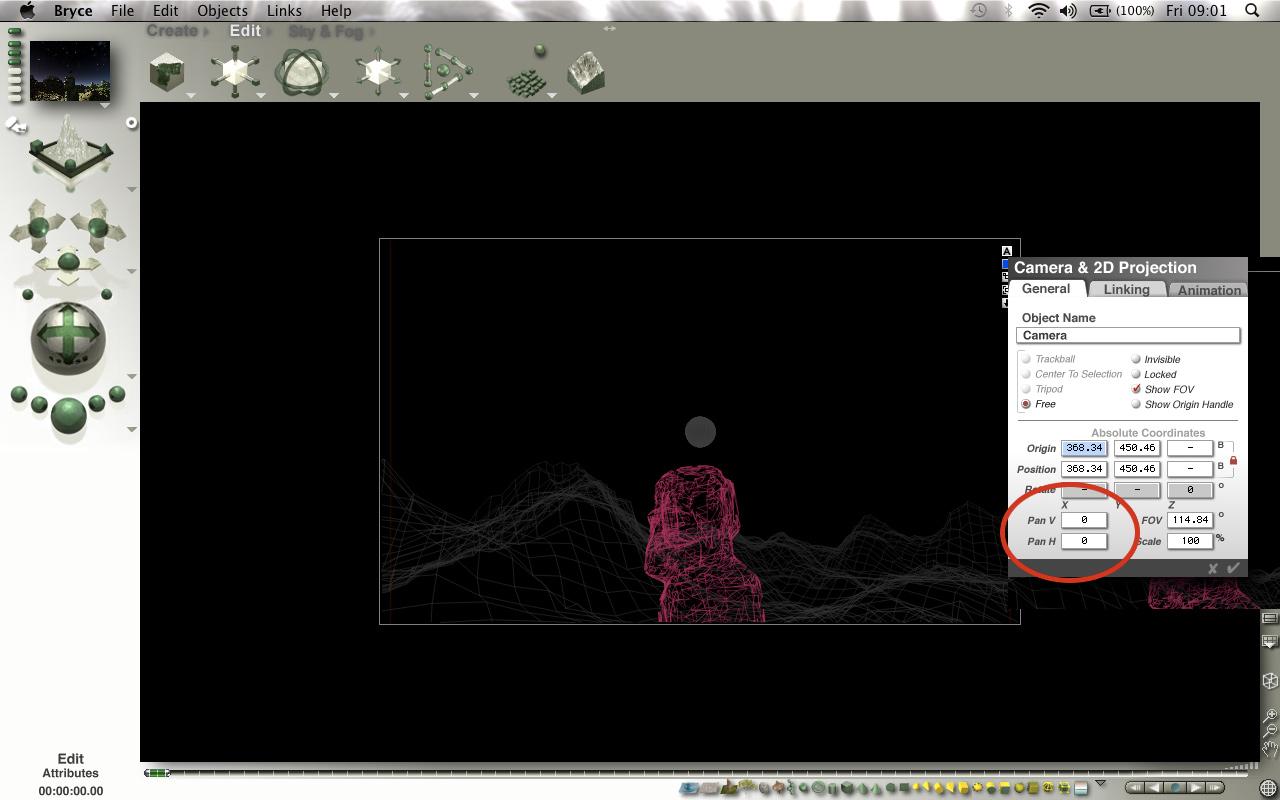
Task: Click the play animation button
Action: (x=1196, y=788)
